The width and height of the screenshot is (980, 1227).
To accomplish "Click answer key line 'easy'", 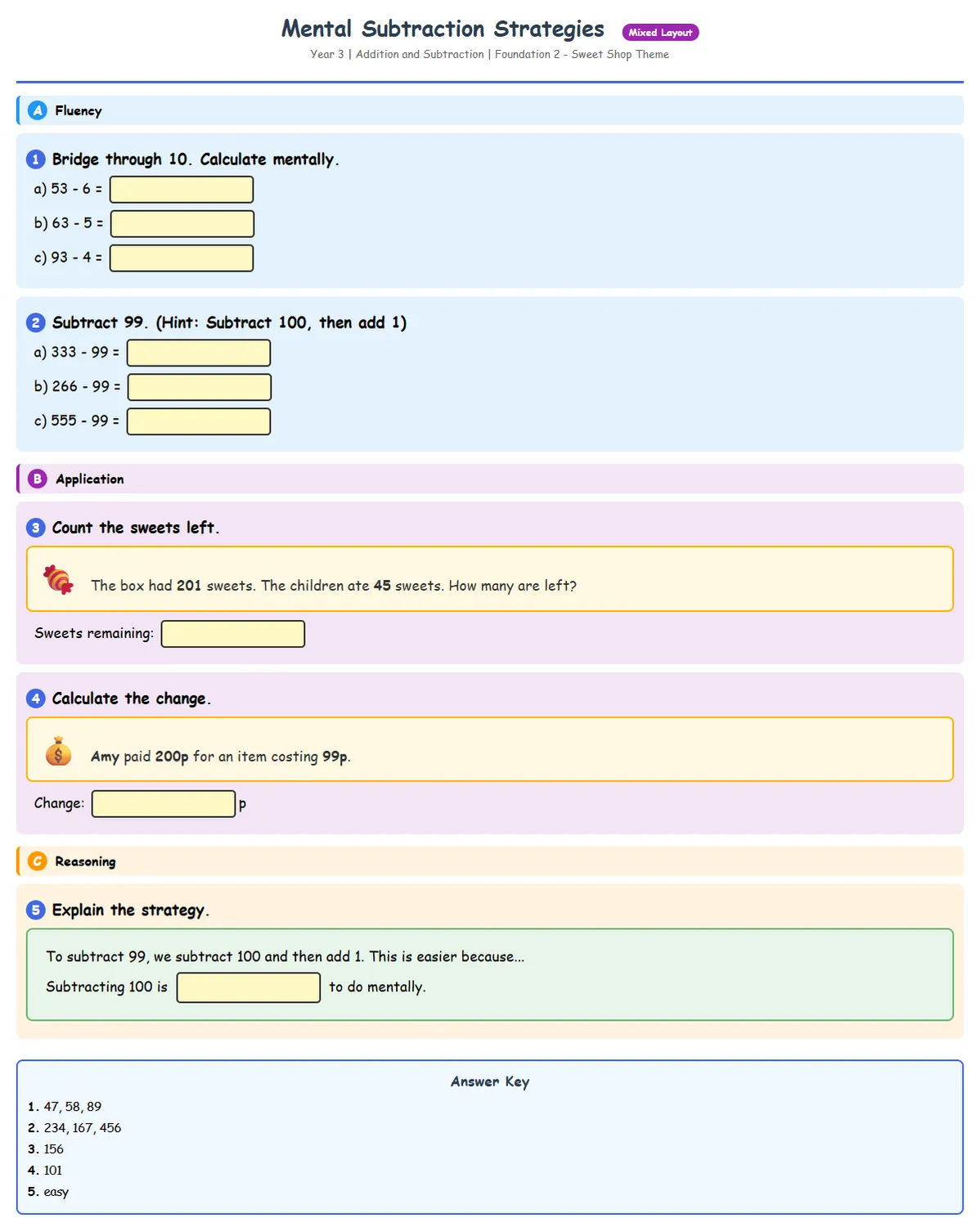I will coord(56,1192).
